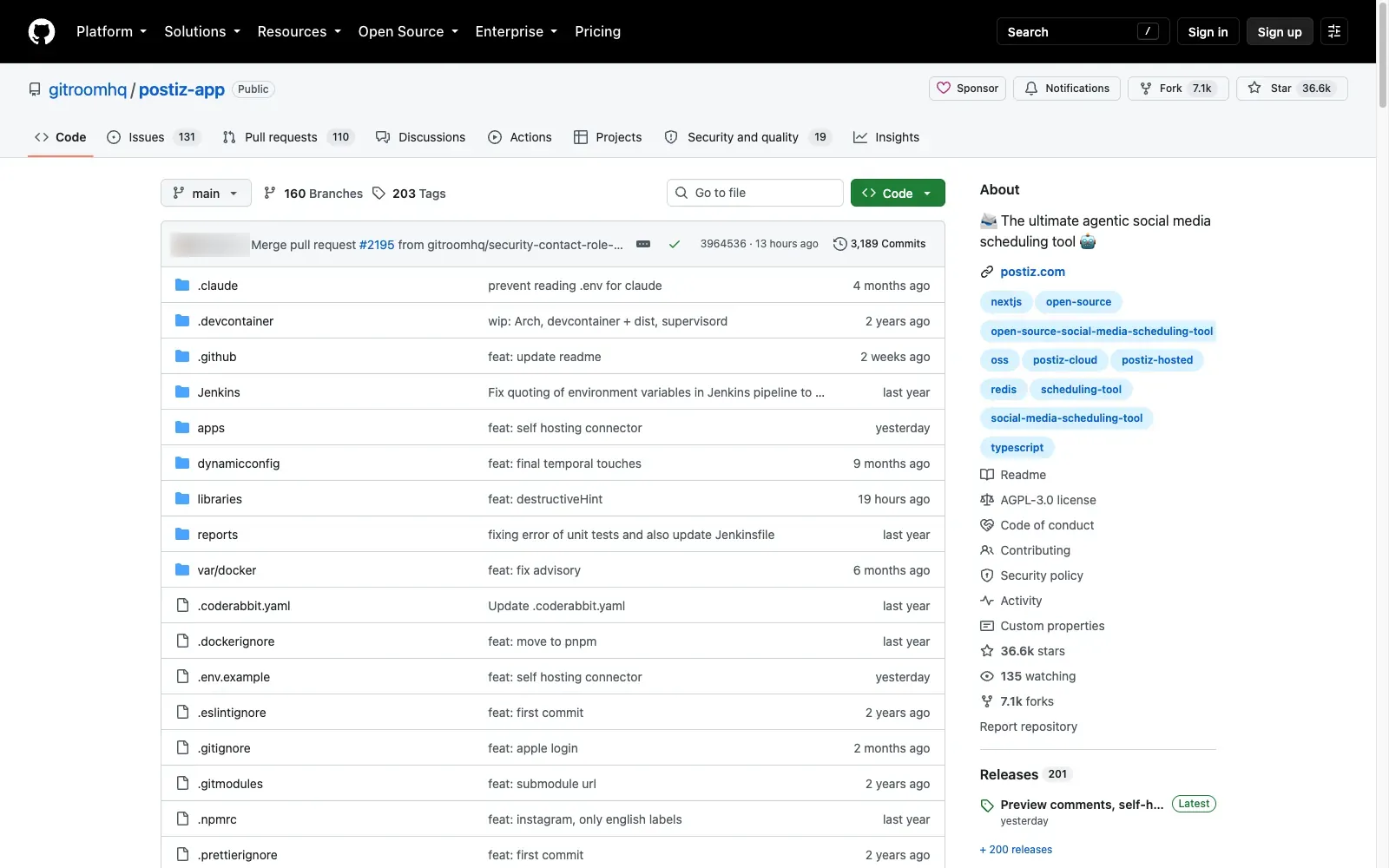
Task: Click the Report repository link
Action: click(x=1029, y=727)
